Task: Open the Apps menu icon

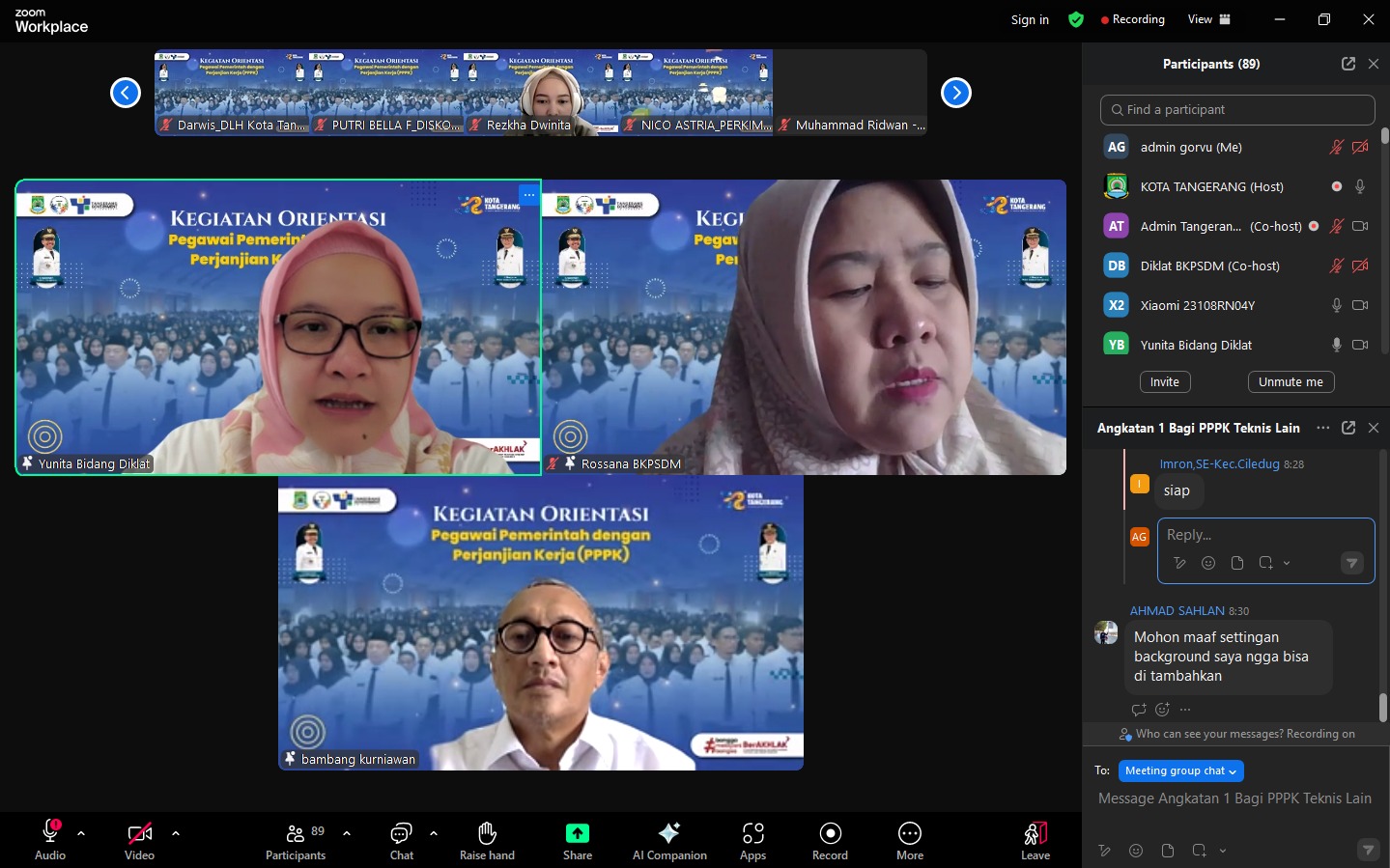Action: pos(752,840)
